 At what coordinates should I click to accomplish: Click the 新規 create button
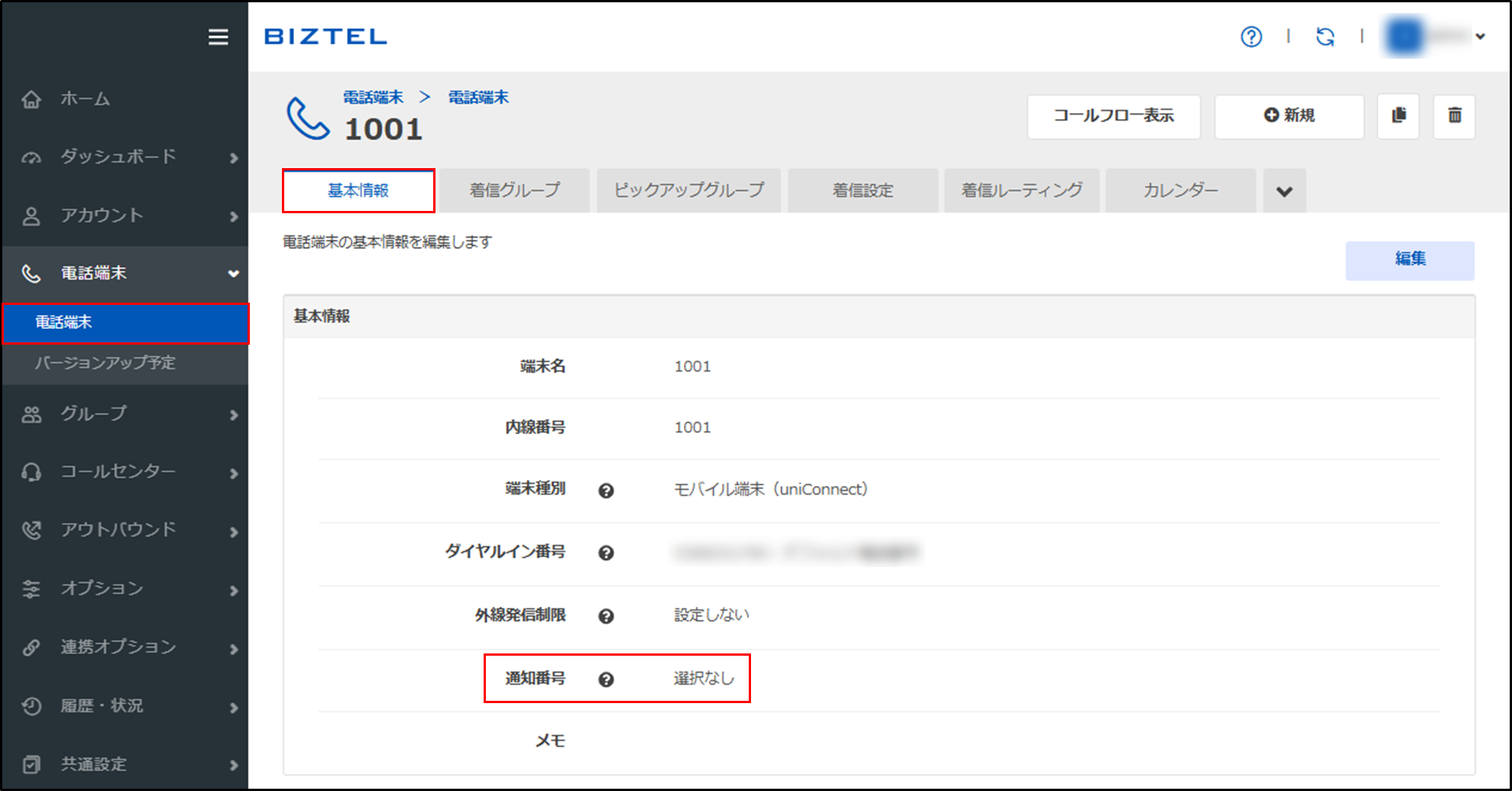pos(1289,116)
